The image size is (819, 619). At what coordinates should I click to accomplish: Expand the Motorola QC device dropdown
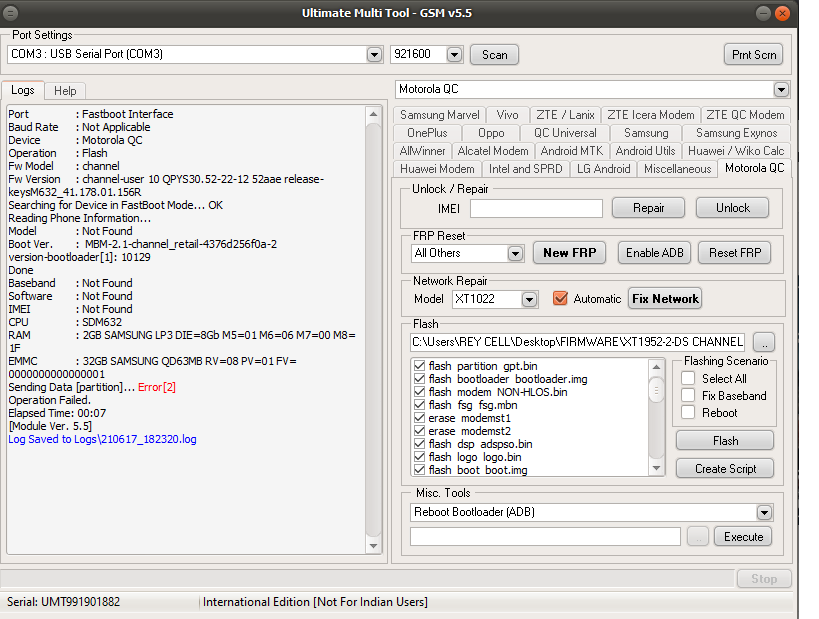(x=781, y=89)
